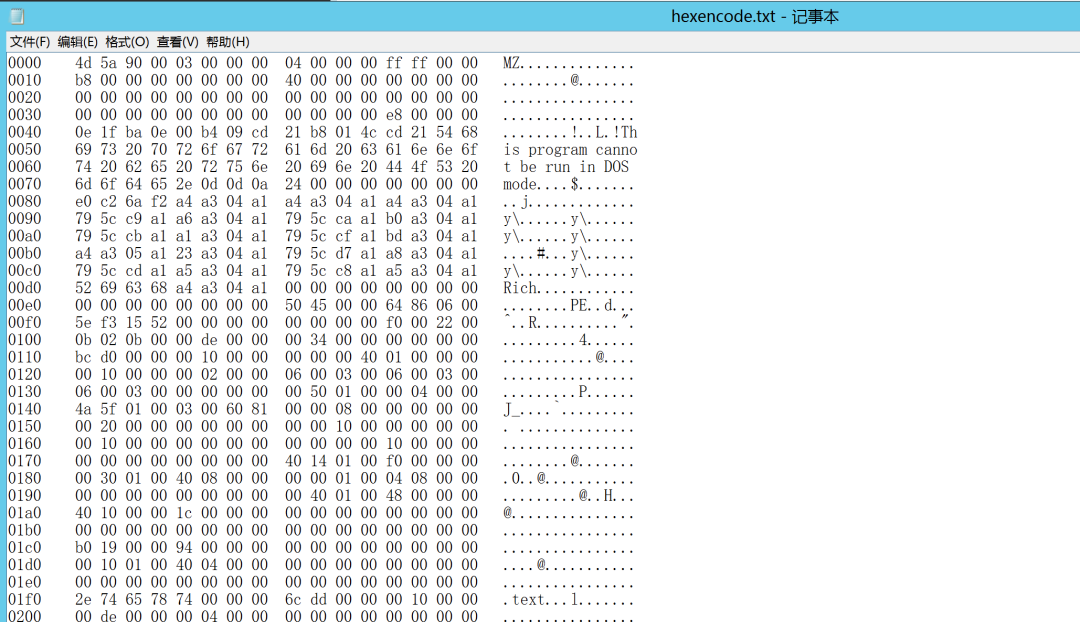Click offset 0180 row label
This screenshot has width=1080, height=622.
pos(25,478)
